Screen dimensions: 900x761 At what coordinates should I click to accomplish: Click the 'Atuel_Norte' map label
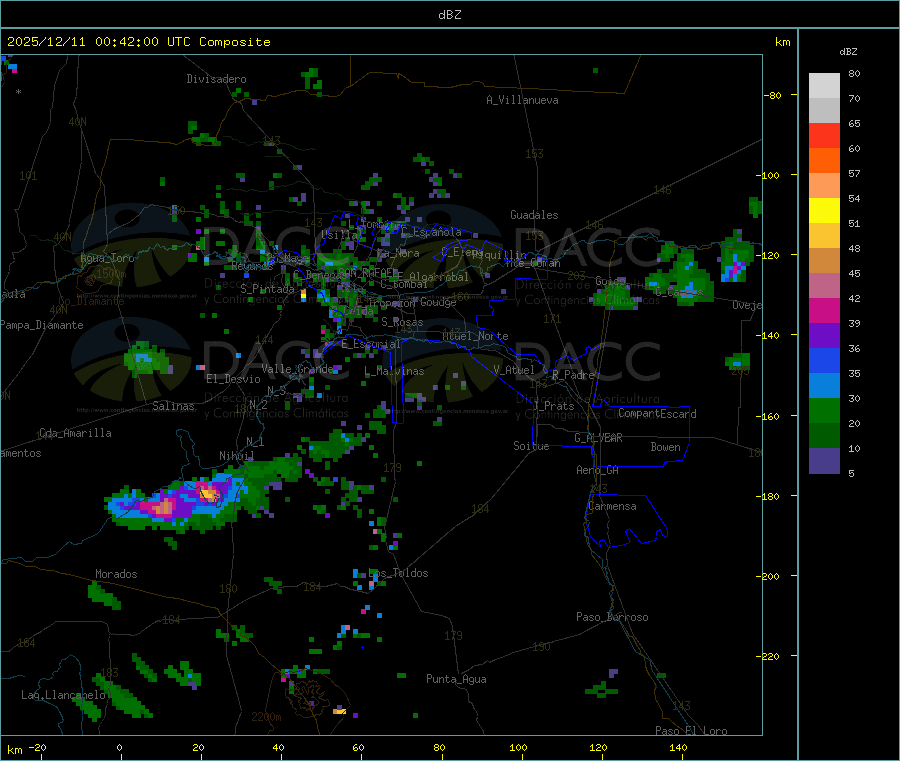[475, 336]
